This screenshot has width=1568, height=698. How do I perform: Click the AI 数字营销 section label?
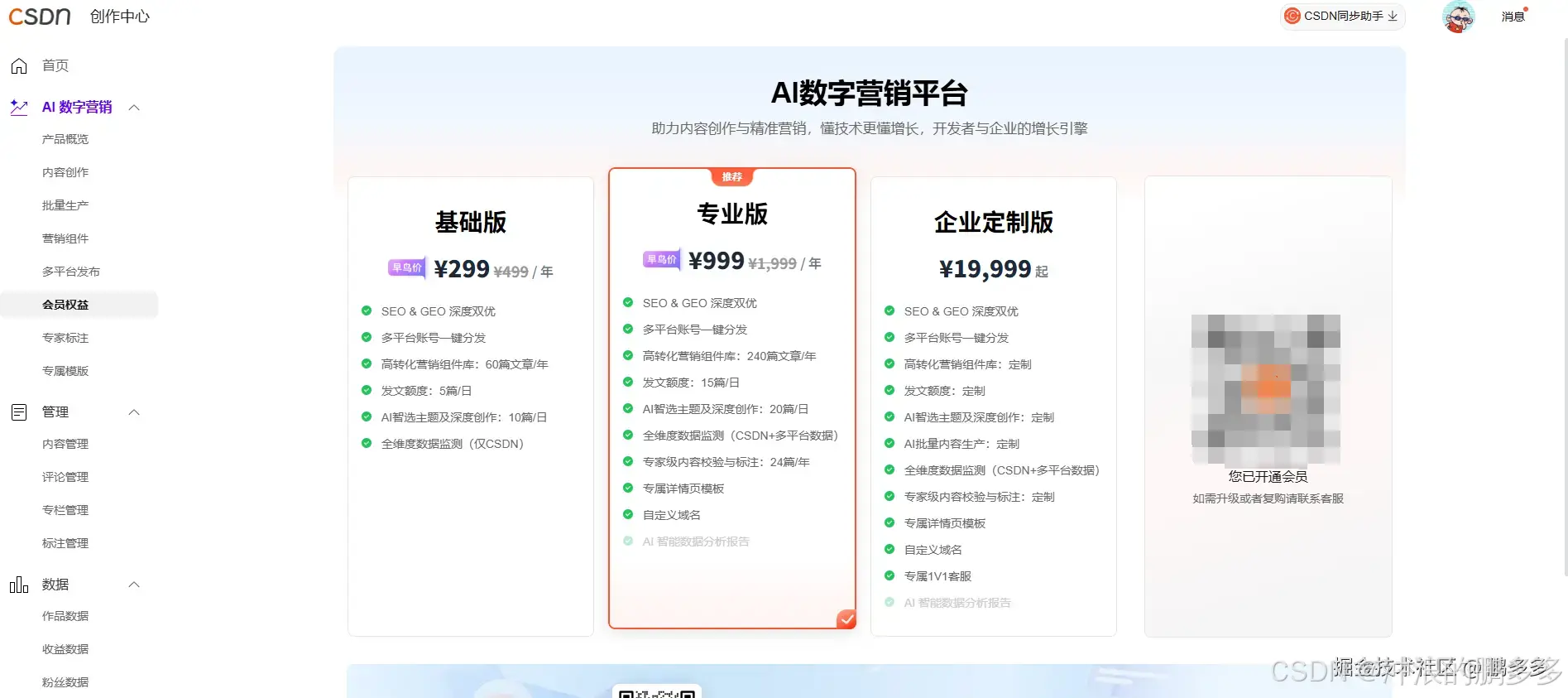coord(77,107)
